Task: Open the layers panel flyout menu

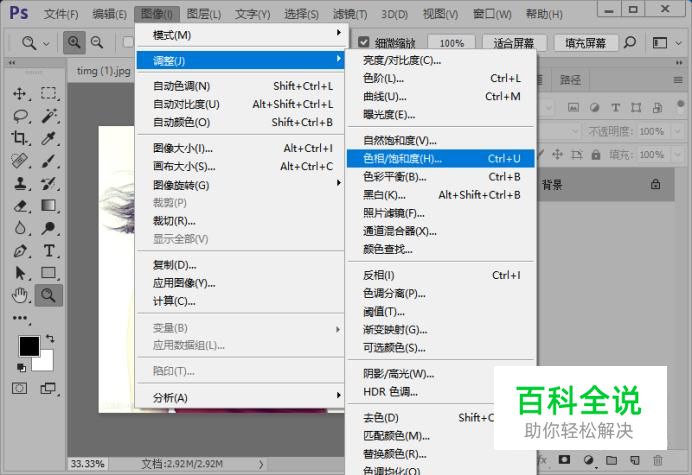Action: pos(678,80)
